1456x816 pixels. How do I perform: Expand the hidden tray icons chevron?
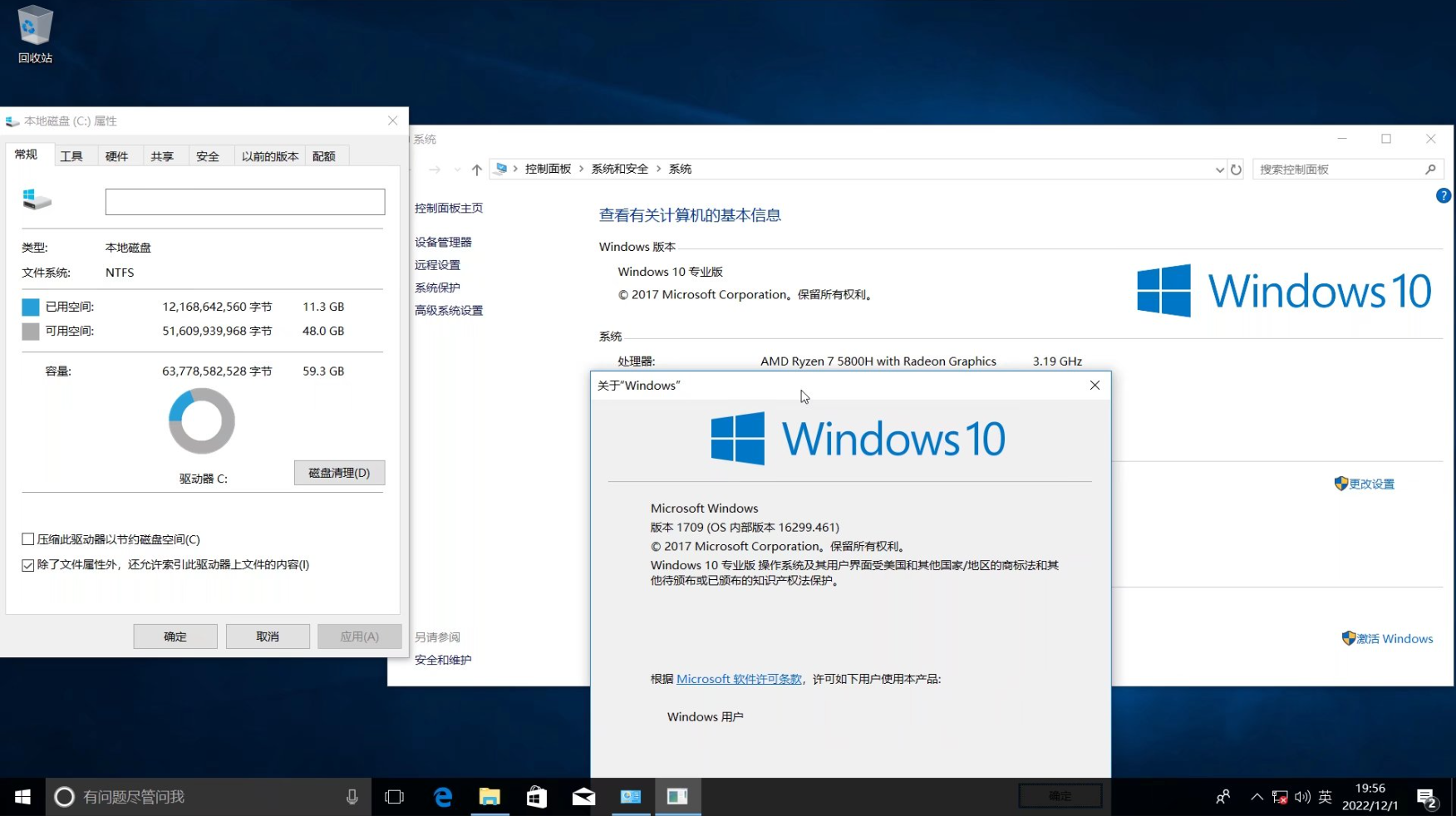click(1257, 796)
